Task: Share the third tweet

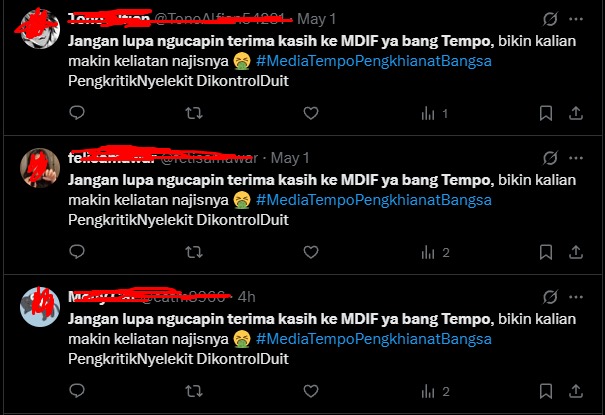Action: [576, 391]
